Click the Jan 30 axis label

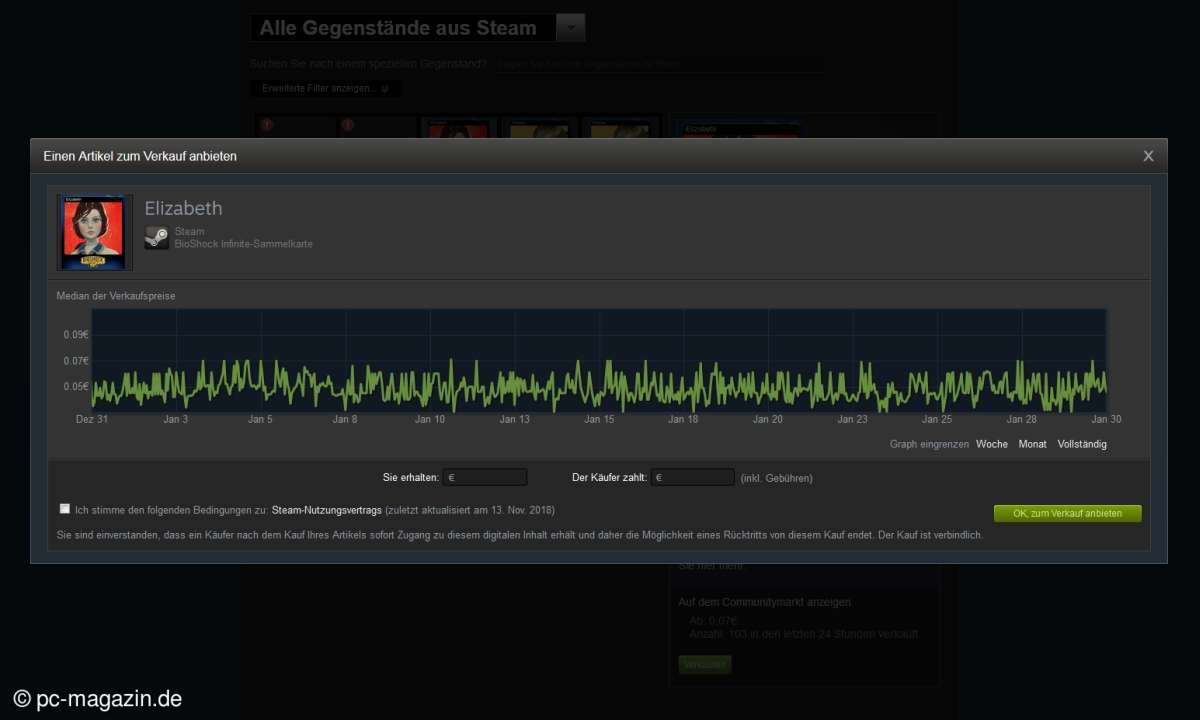[1106, 419]
